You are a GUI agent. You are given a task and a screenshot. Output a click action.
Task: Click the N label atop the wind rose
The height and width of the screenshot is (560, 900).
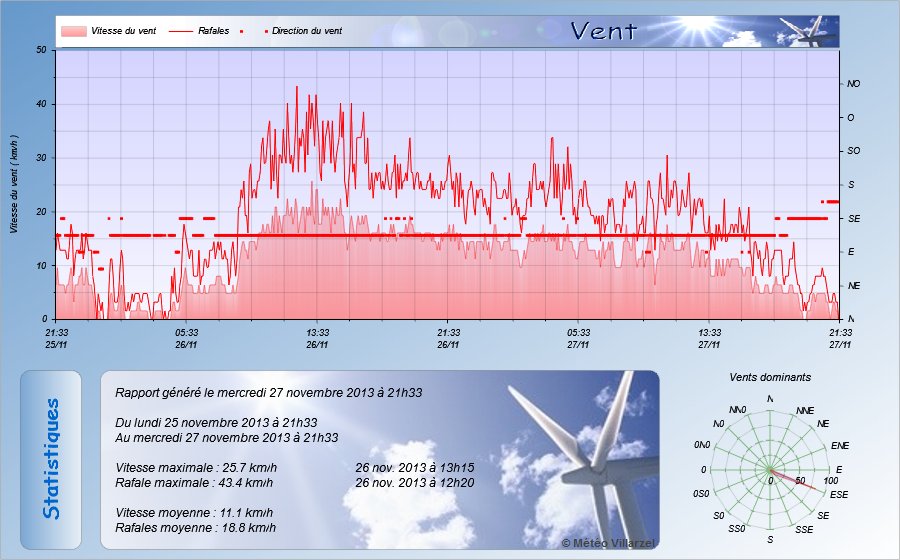tap(770, 399)
